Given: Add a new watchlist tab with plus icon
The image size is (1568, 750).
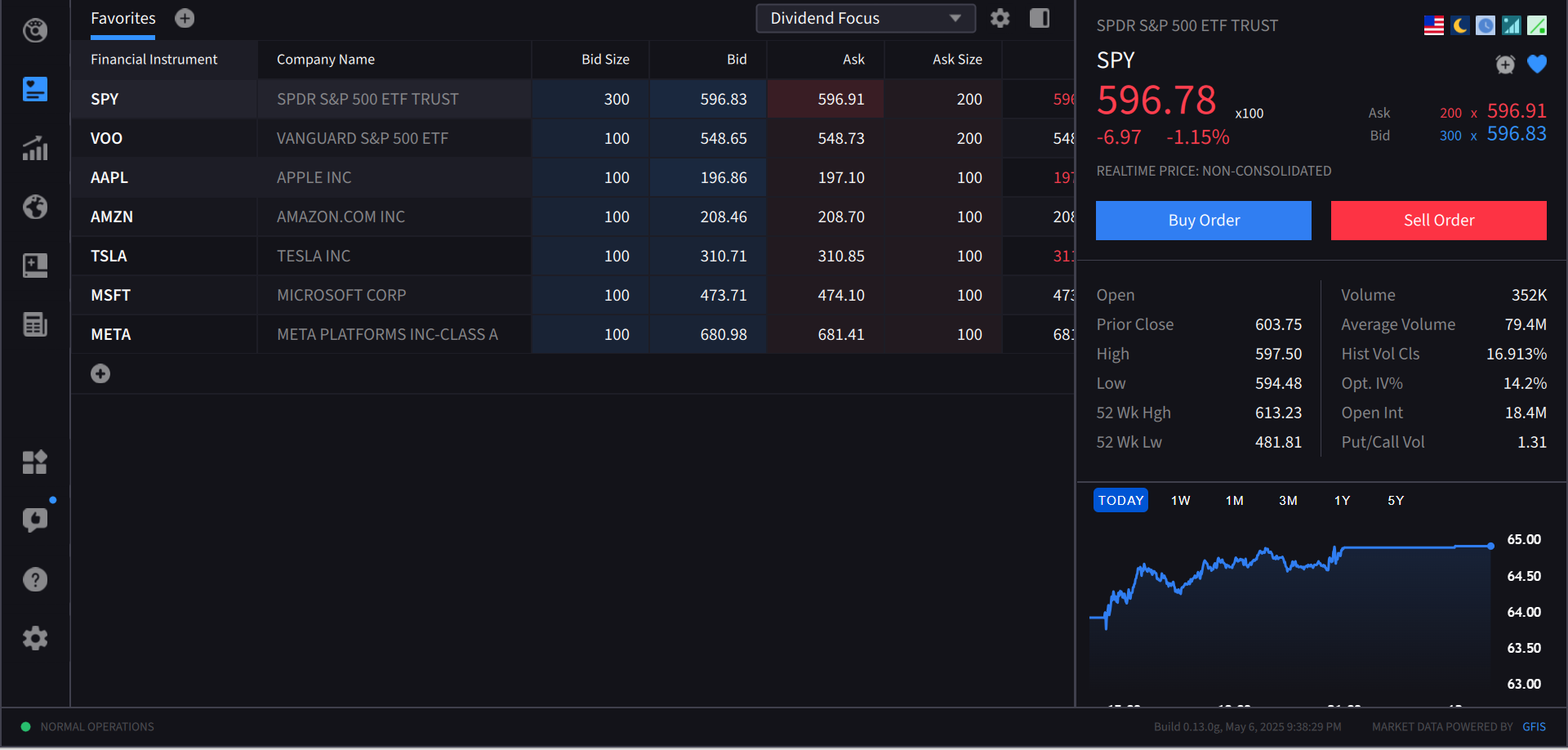Looking at the screenshot, I should coord(185,18).
